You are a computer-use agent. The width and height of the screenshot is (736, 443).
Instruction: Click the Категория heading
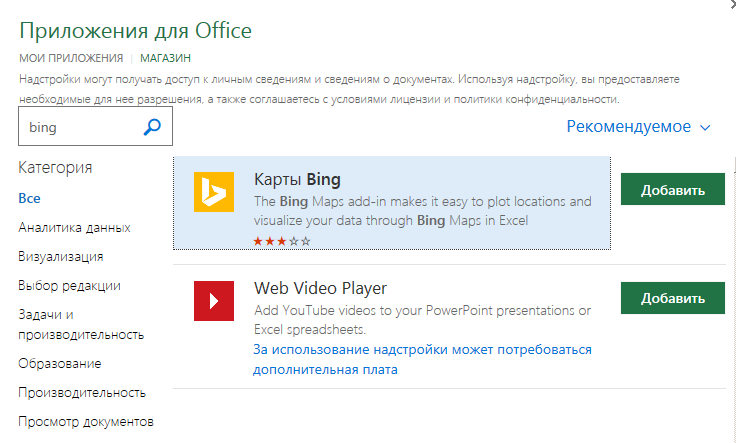(x=55, y=168)
